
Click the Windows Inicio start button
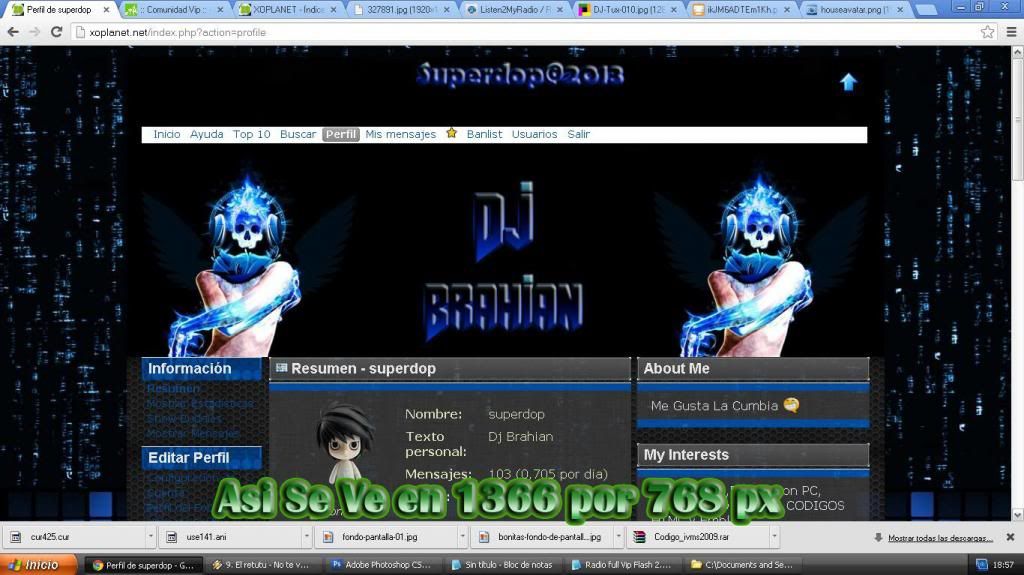click(39, 565)
